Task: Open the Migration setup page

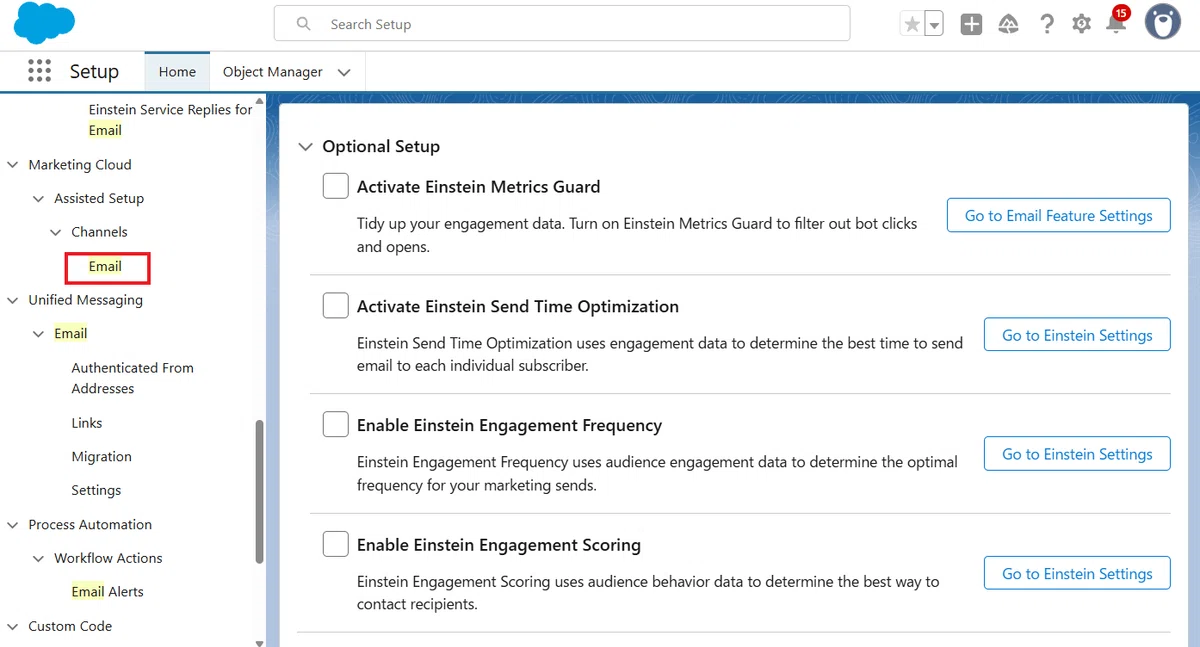Action: pyautogui.click(x=101, y=457)
